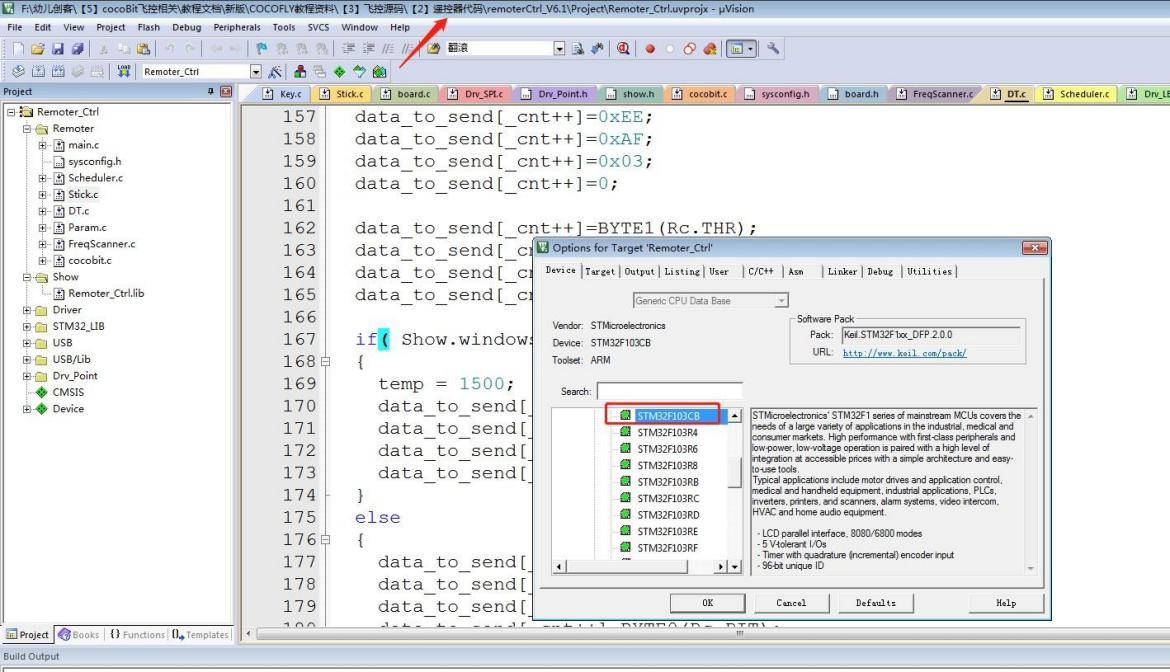Image resolution: width=1170 pixels, height=672 pixels.
Task: Click the Kill All Breakpoints icon
Action: tap(710, 49)
